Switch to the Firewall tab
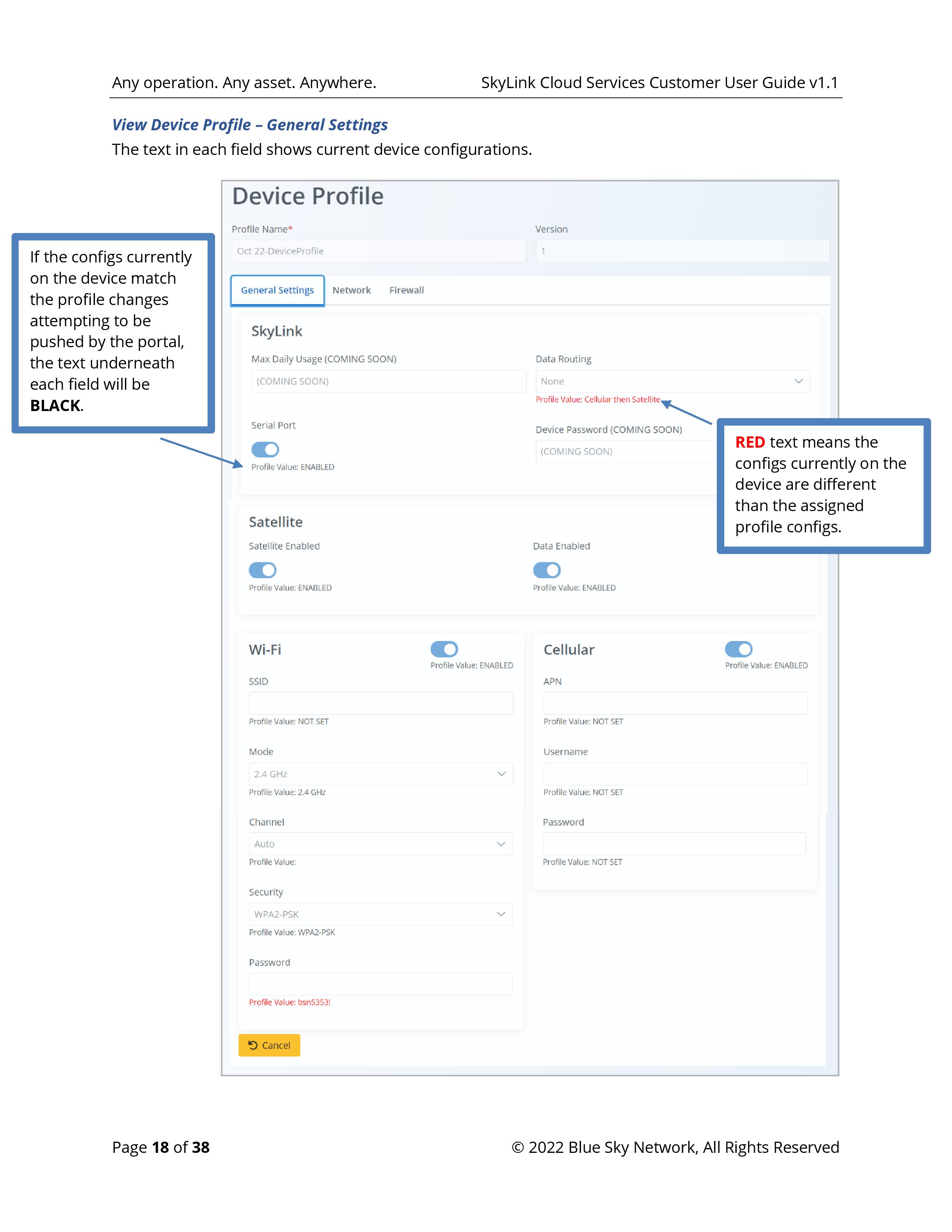Screen dimensions: 952x1232 (407, 290)
